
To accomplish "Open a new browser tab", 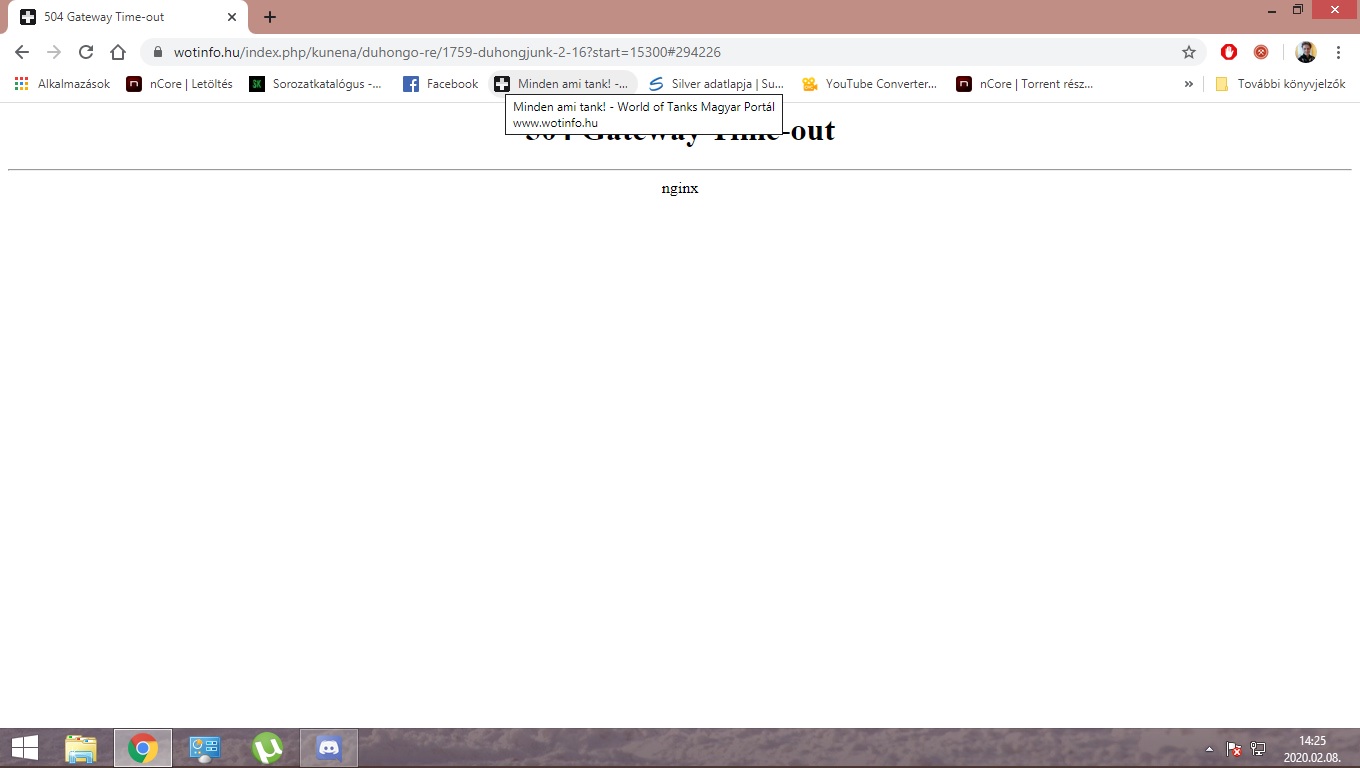I will click(x=270, y=17).
